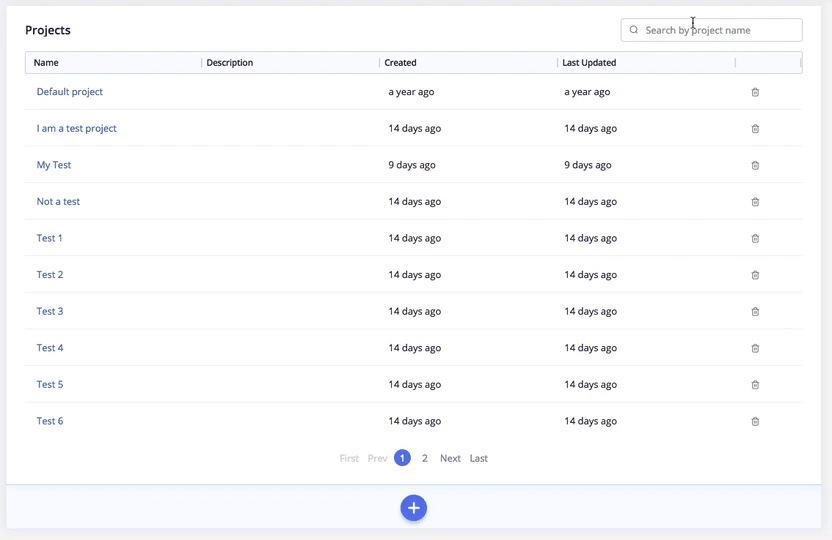Jump to Last page of projects
This screenshot has height=540, width=832.
[479, 458]
